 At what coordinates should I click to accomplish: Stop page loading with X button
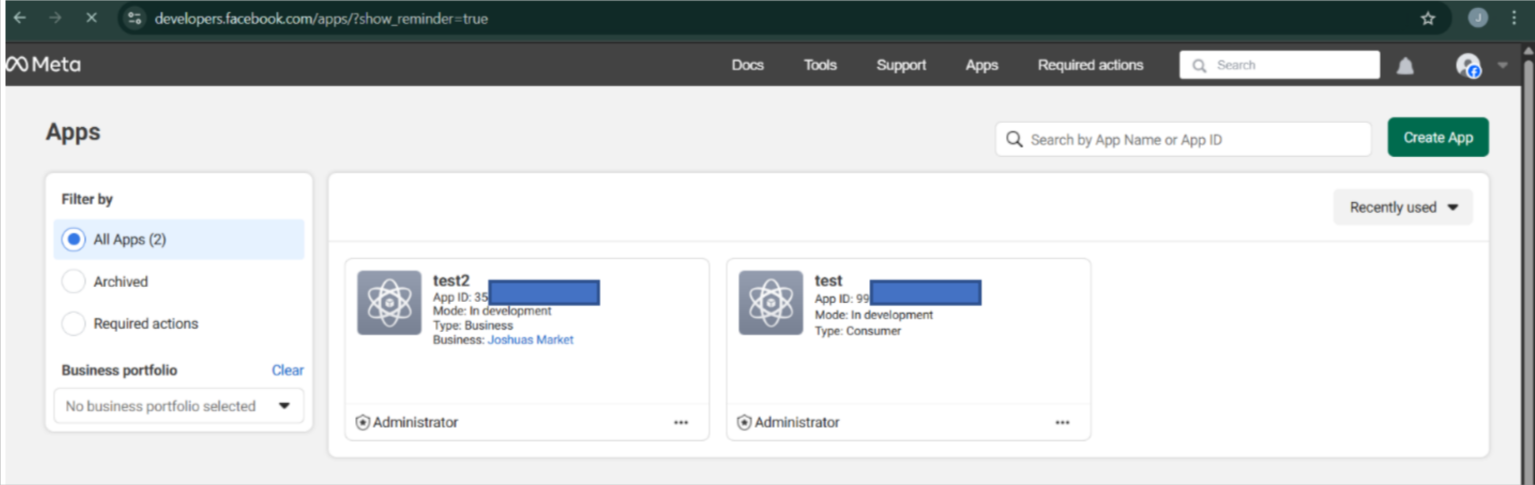[91, 18]
